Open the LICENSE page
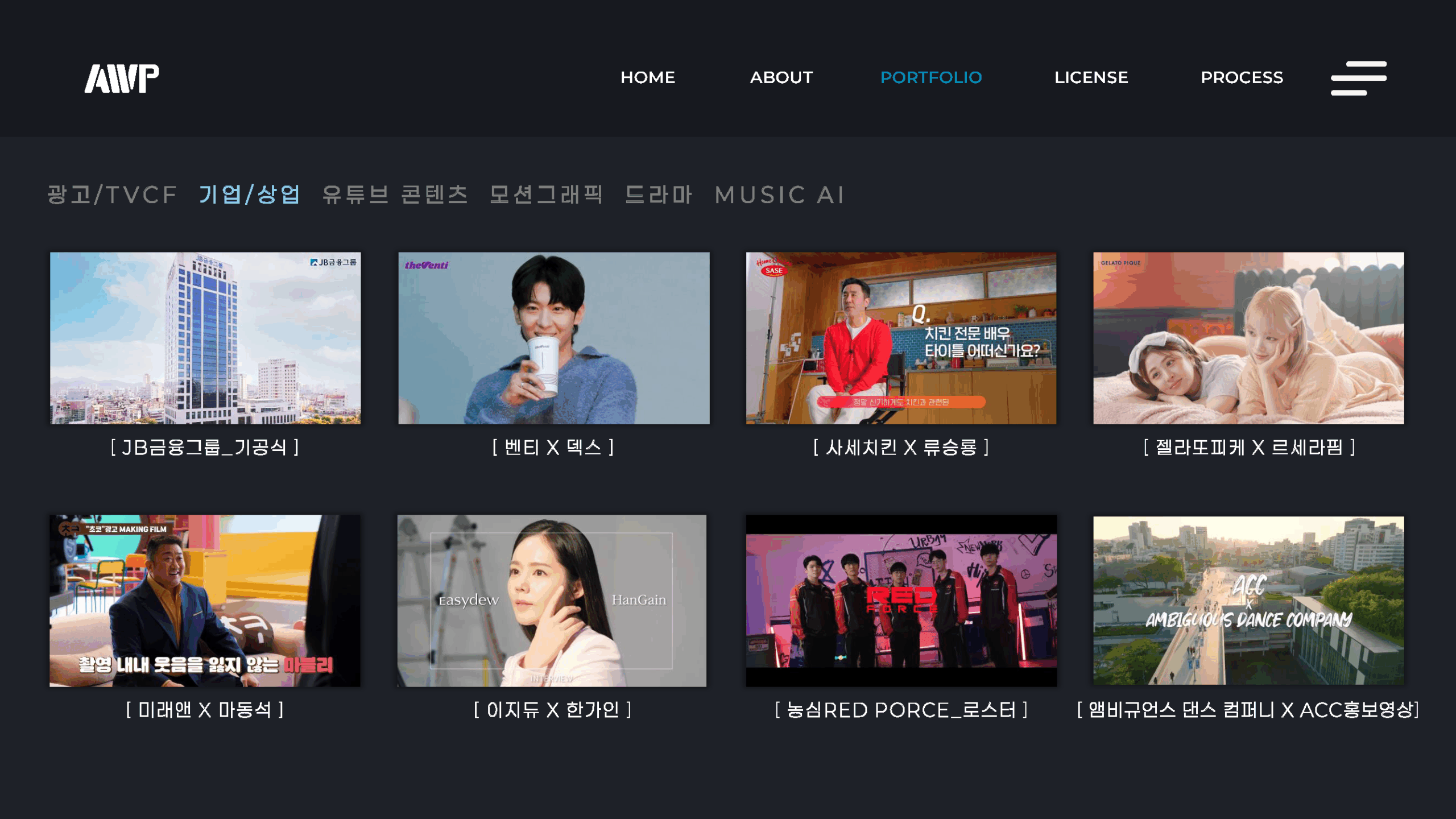Screen dimensions: 1456x819 pyautogui.click(x=1091, y=77)
